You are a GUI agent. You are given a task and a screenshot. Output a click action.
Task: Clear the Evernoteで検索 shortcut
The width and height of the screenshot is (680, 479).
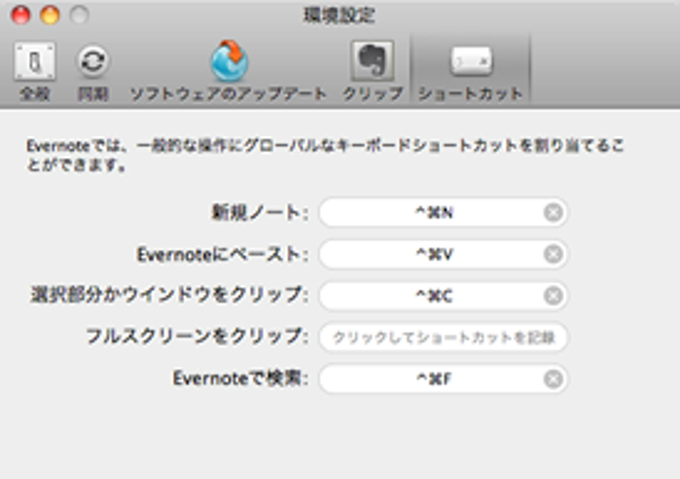pos(553,379)
